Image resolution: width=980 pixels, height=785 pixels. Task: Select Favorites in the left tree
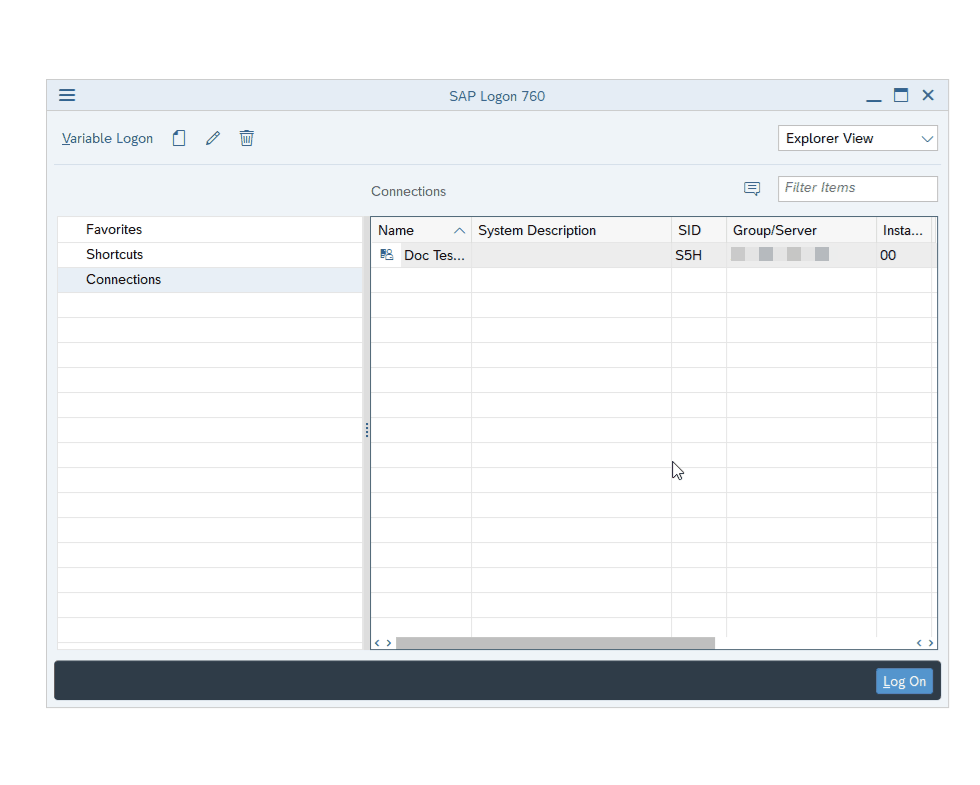click(114, 230)
